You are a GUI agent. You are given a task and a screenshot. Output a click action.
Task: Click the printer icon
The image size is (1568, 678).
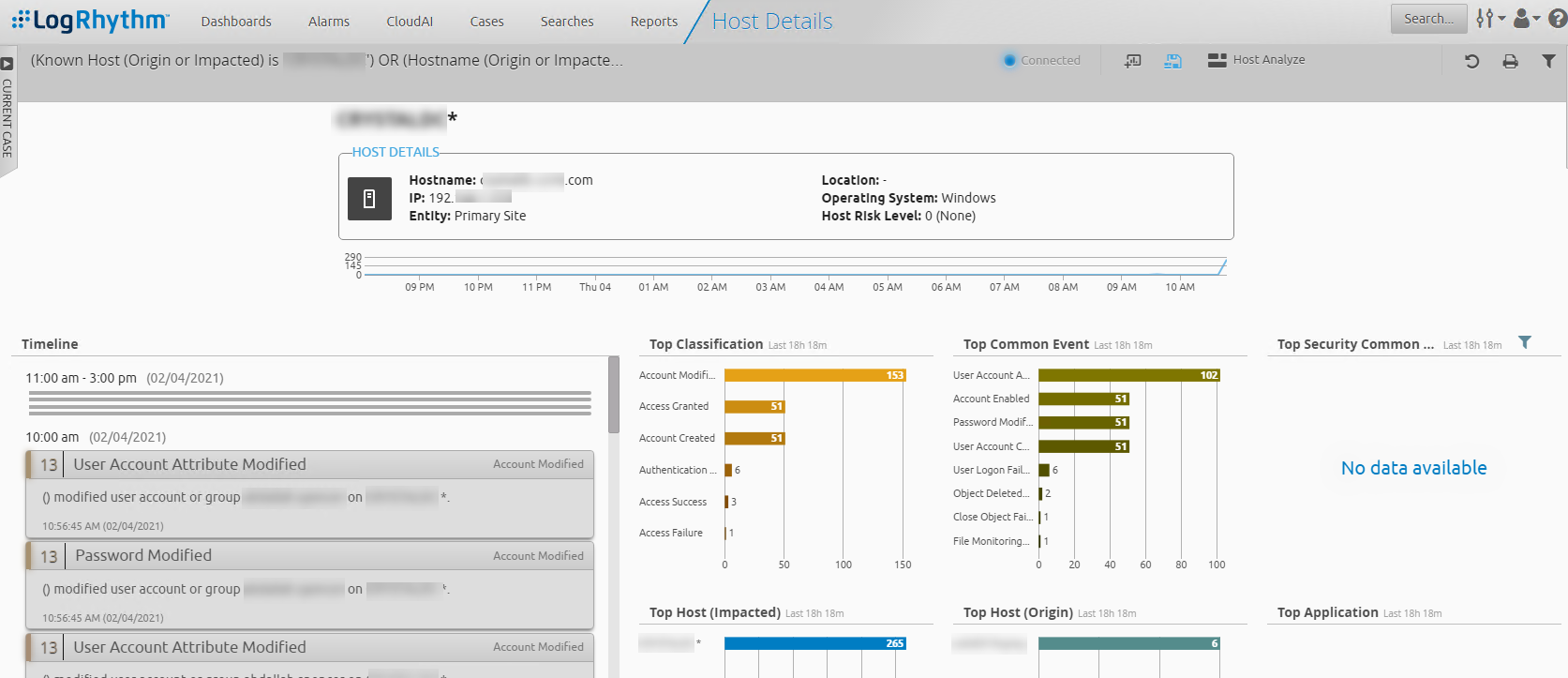1510,61
